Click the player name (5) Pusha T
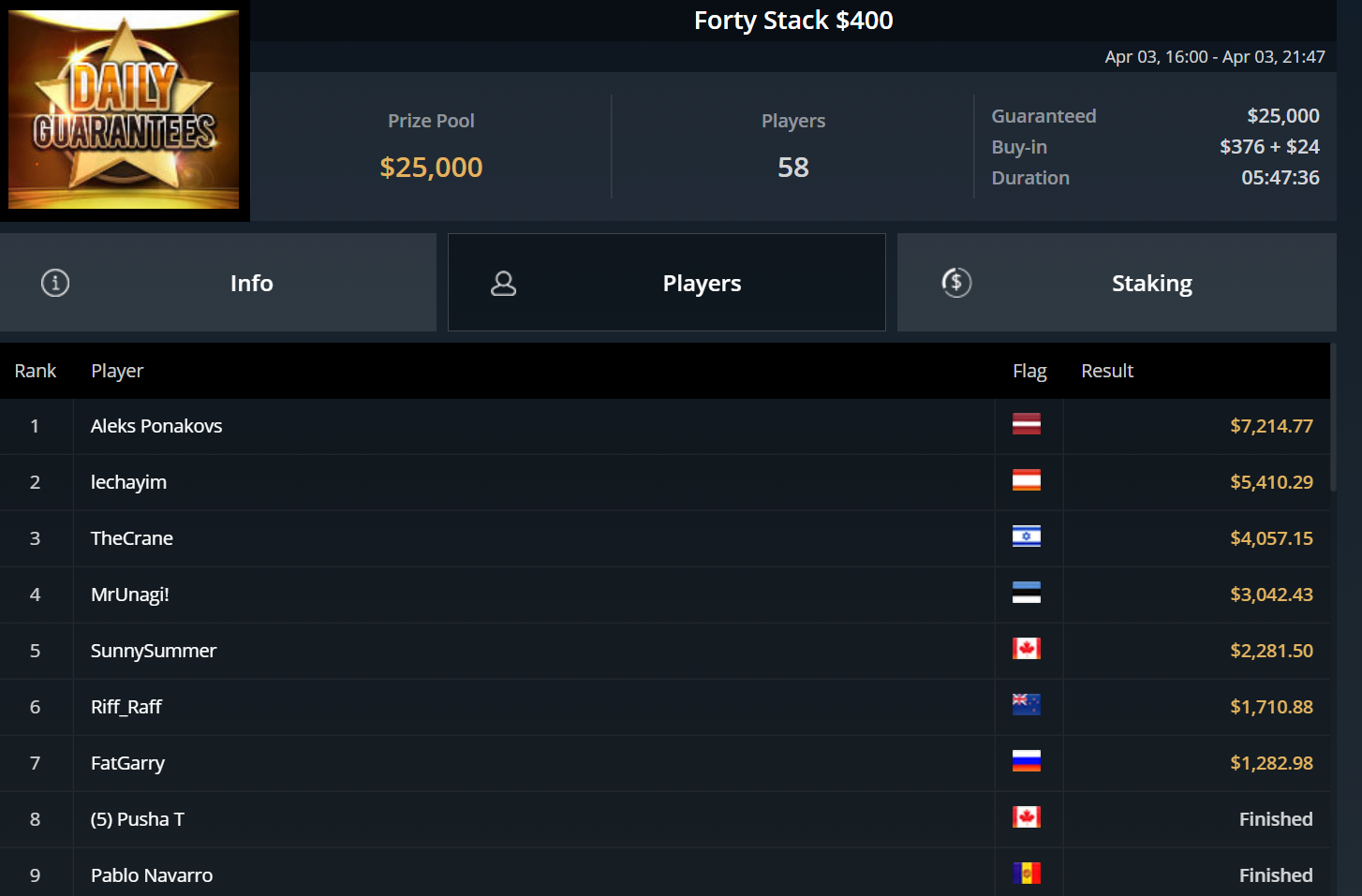Image resolution: width=1362 pixels, height=896 pixels. pos(138,819)
